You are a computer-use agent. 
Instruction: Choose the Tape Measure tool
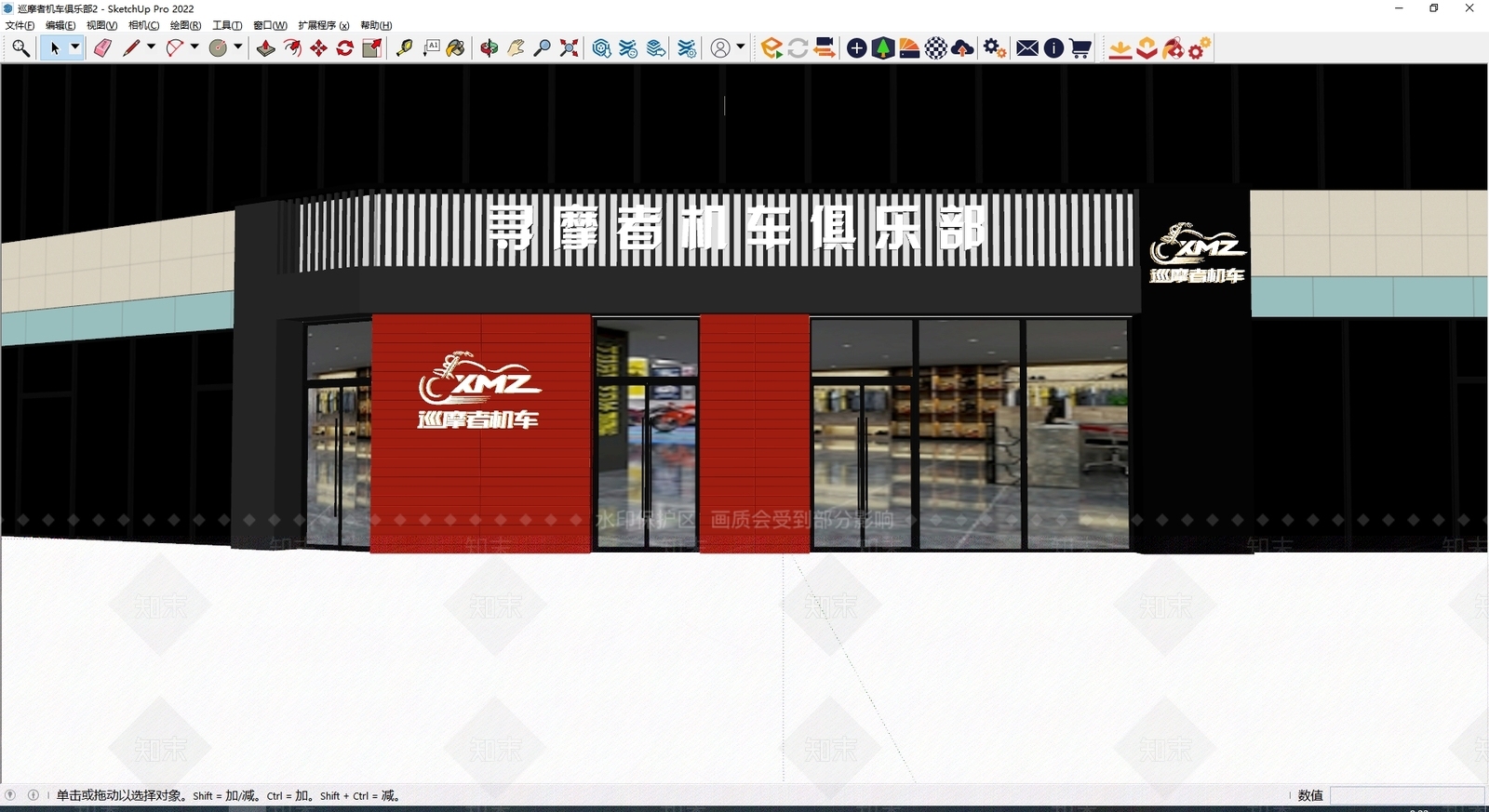[x=404, y=48]
